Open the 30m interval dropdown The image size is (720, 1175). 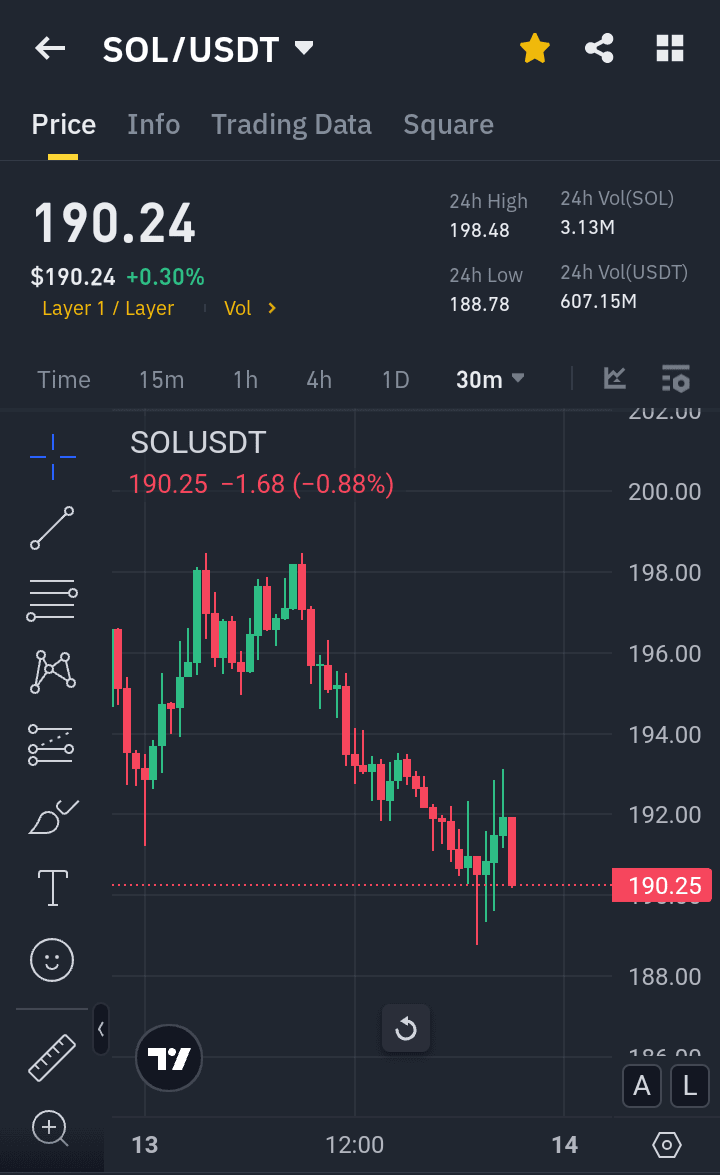click(x=490, y=379)
